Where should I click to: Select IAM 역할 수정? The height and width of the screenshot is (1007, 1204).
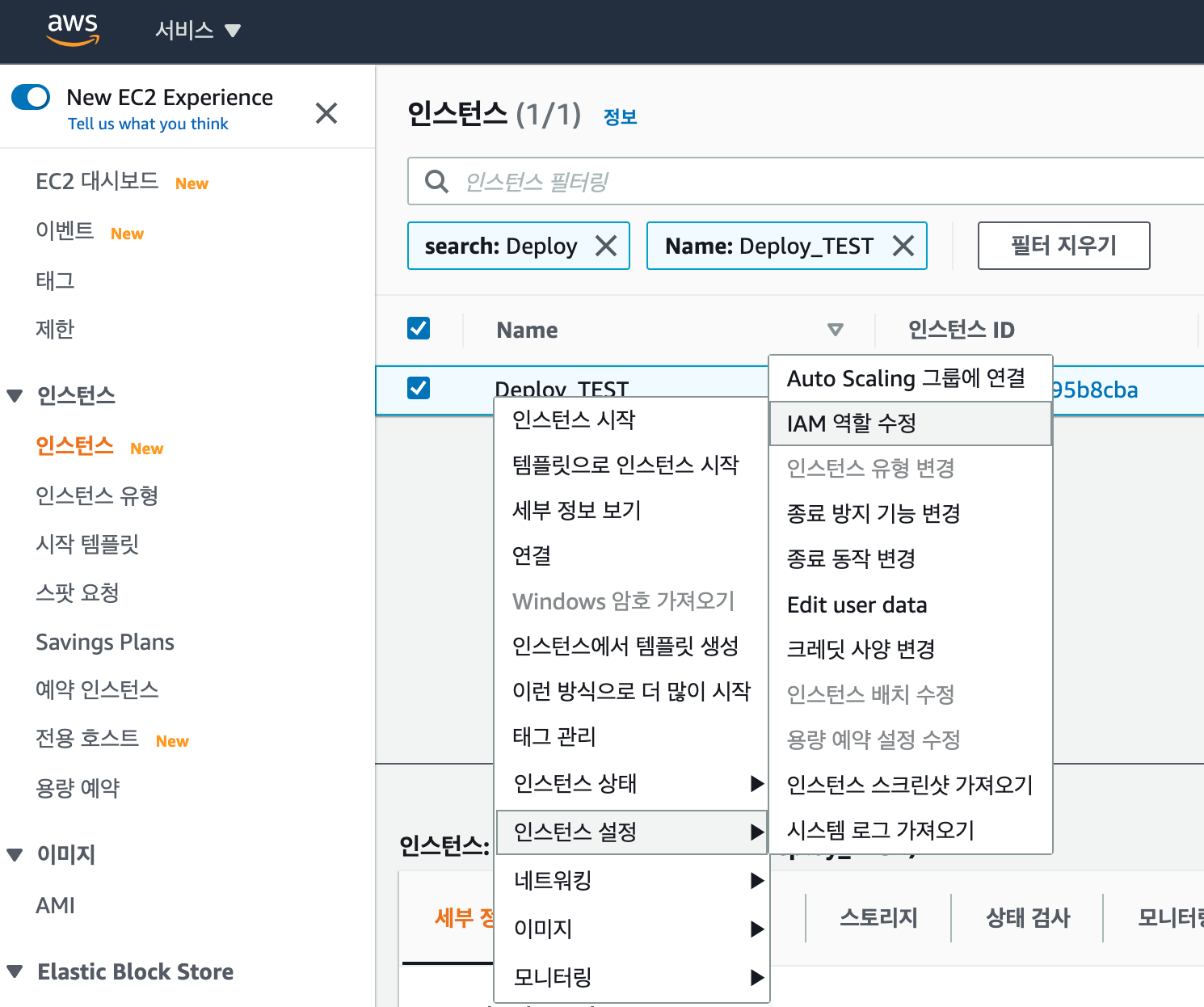pos(911,423)
